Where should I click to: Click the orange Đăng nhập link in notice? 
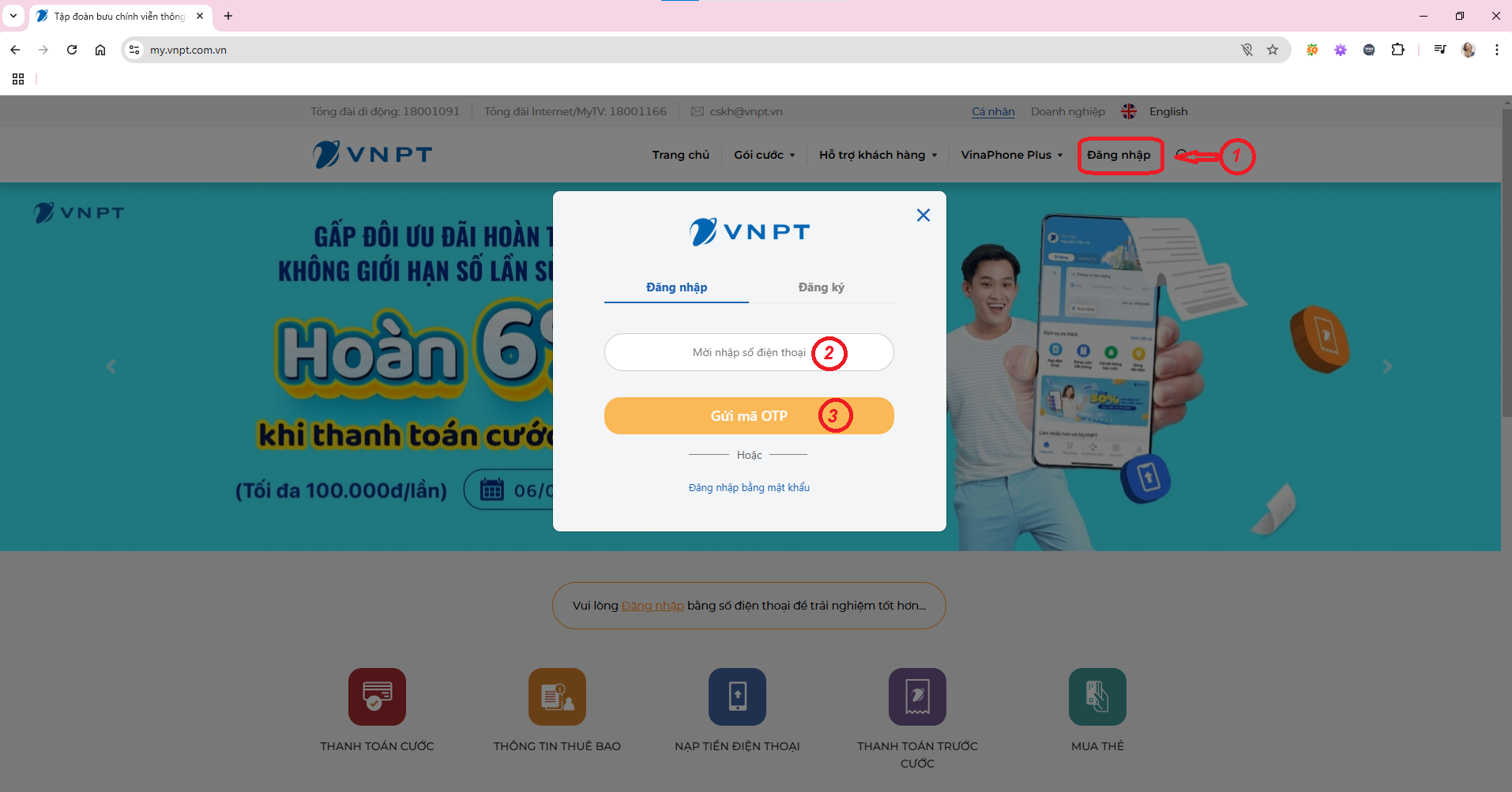point(653,606)
